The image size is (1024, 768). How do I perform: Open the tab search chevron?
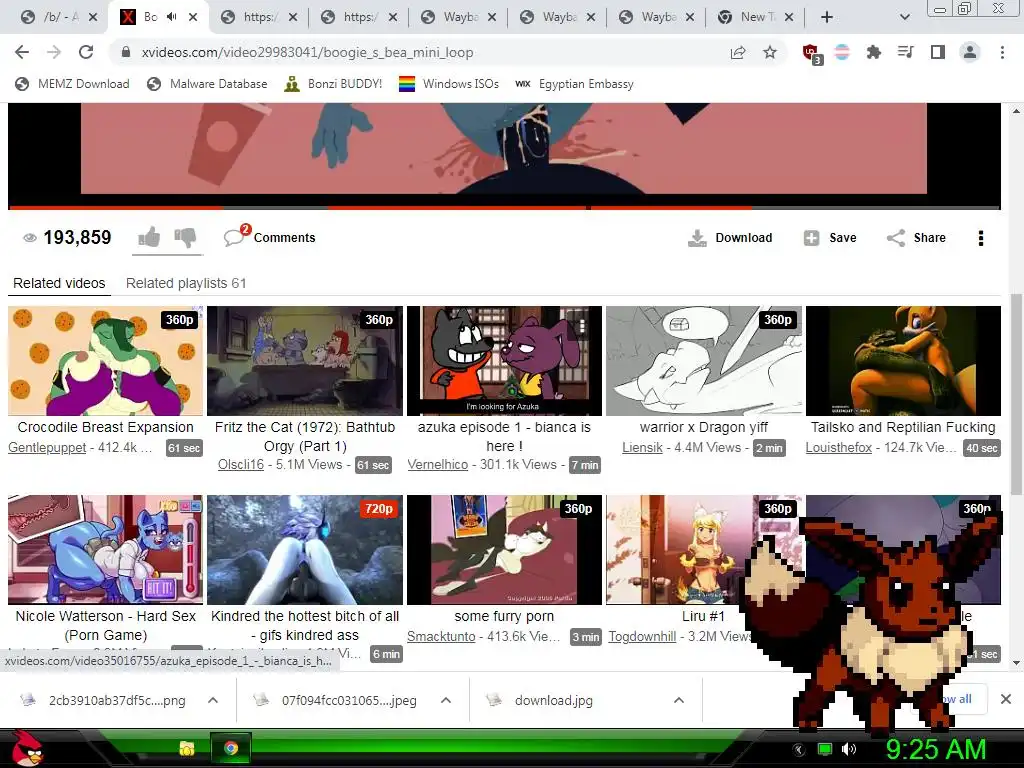(x=904, y=18)
